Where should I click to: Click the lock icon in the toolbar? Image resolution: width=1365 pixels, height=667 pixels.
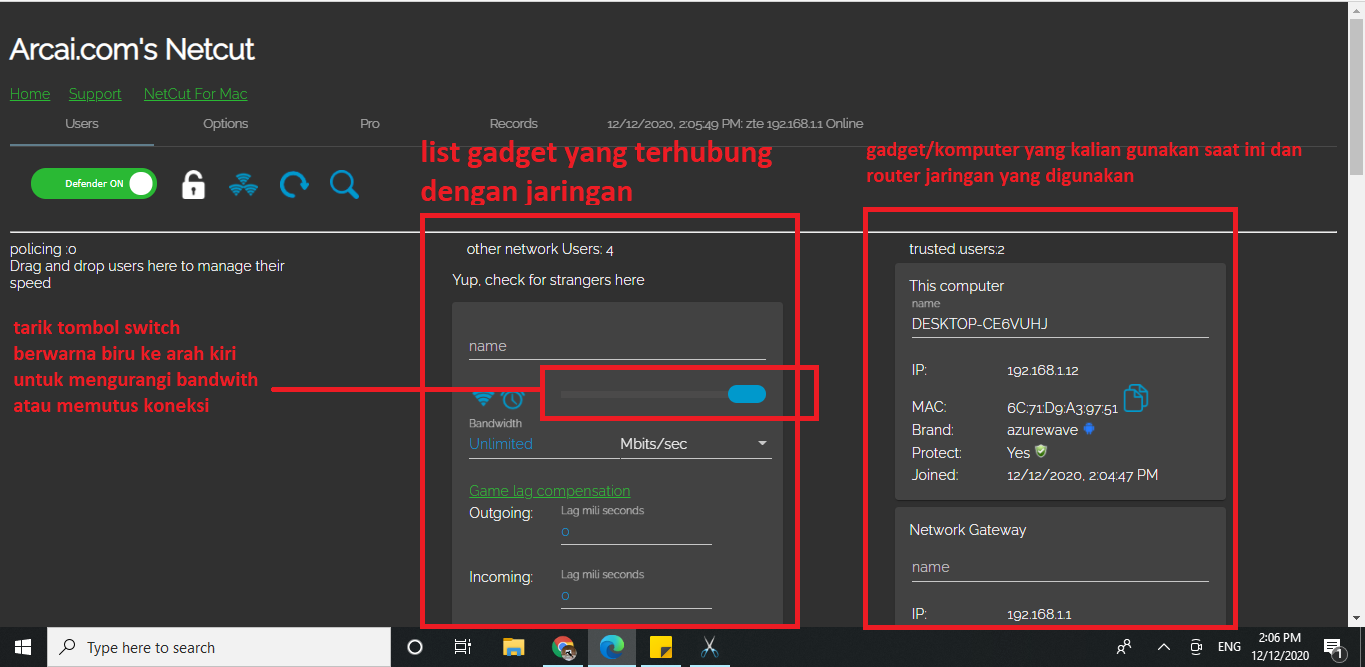pyautogui.click(x=192, y=184)
